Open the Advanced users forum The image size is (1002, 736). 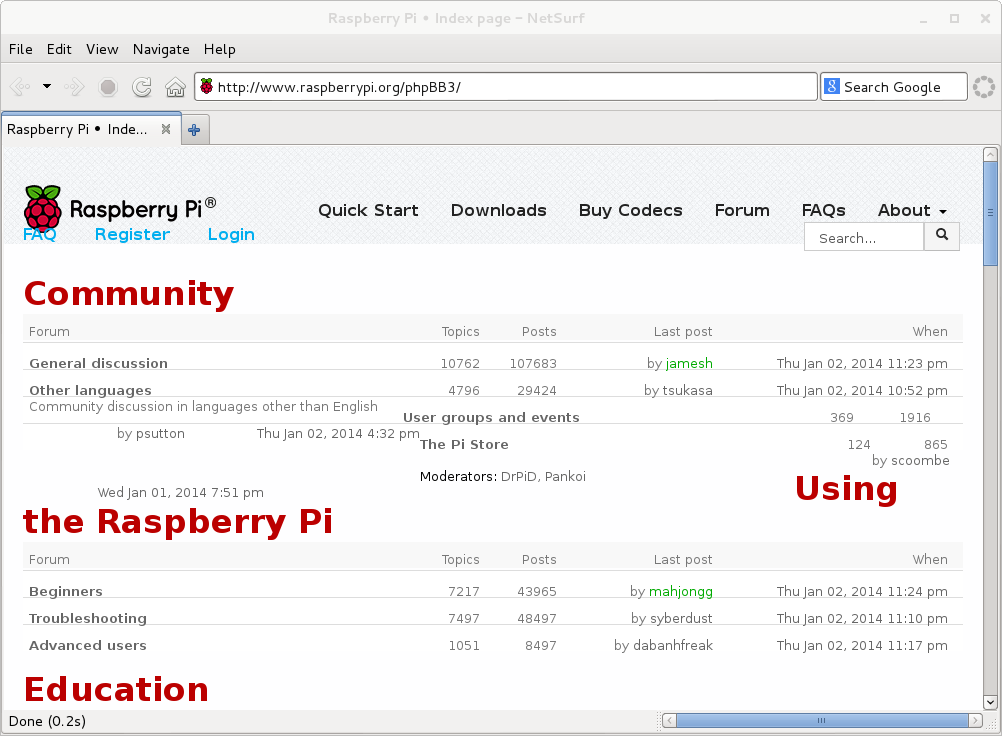click(88, 645)
